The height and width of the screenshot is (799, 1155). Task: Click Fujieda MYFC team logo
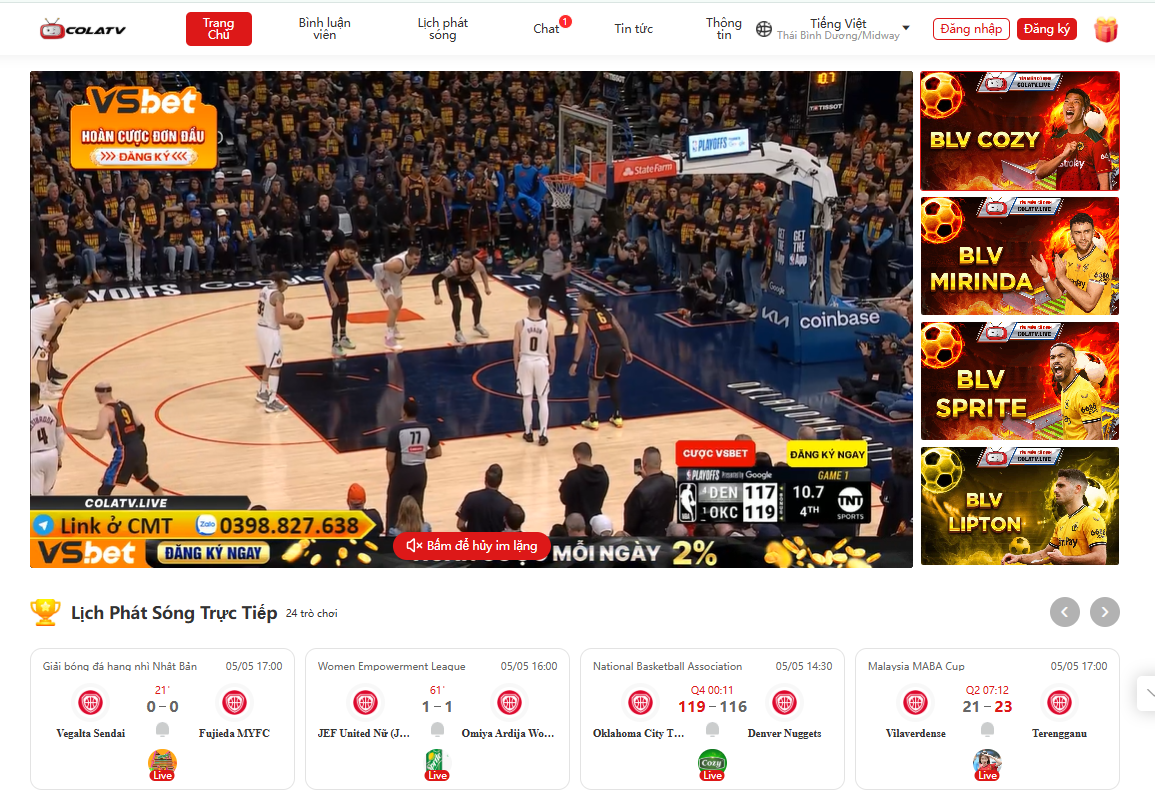tap(234, 703)
